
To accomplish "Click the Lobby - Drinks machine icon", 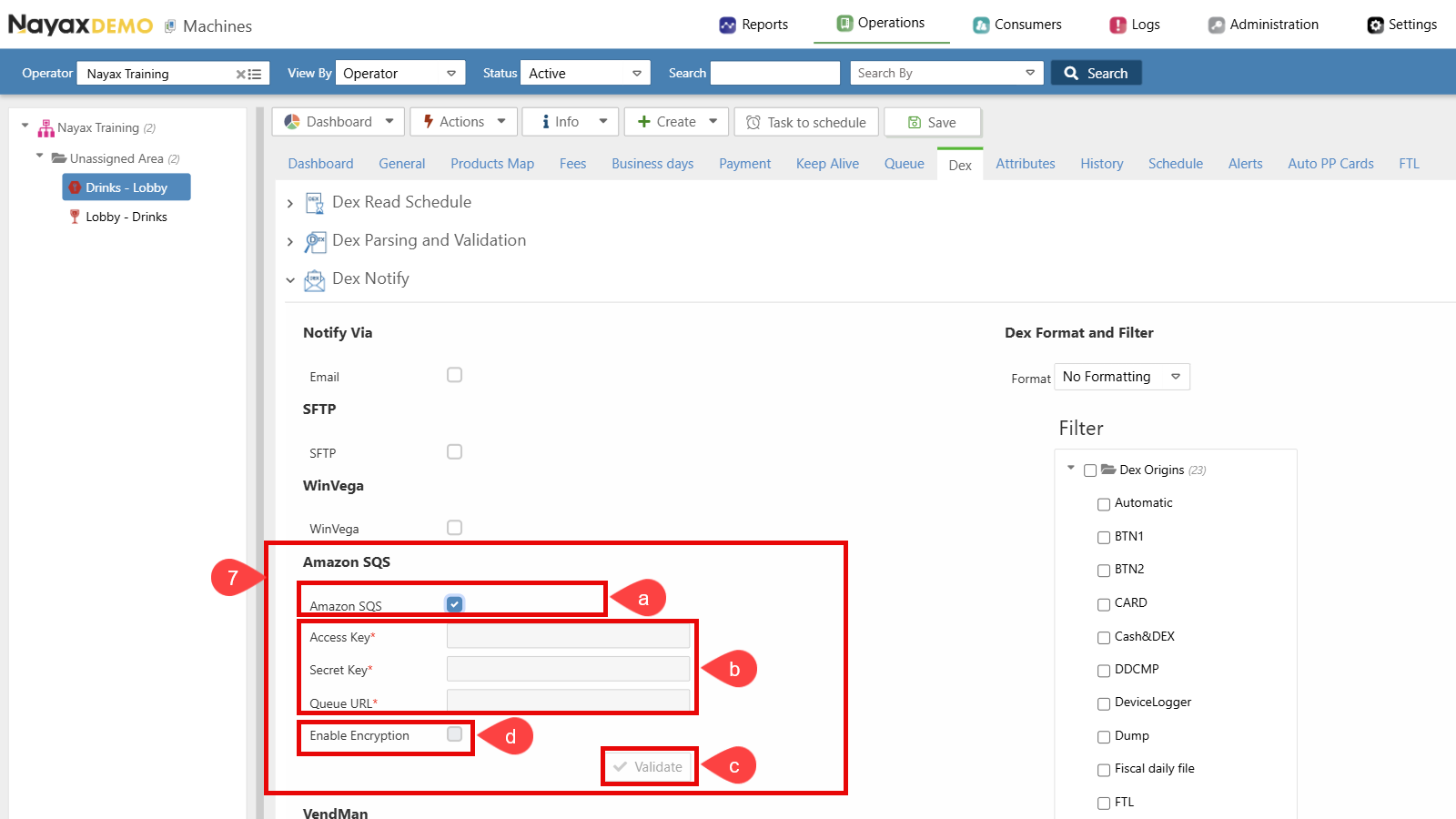I will click(x=75, y=217).
